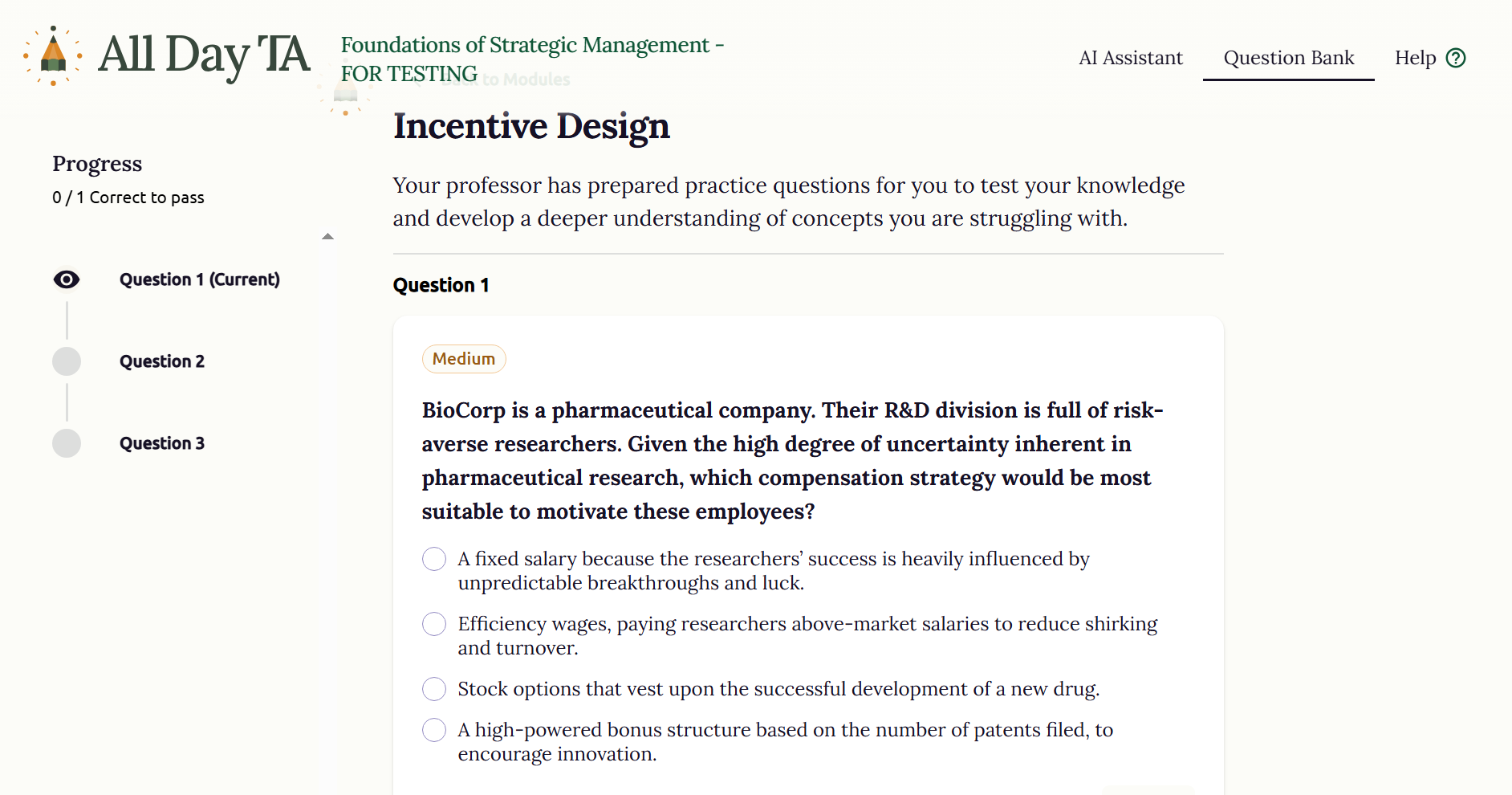This screenshot has height=795, width=1512.
Task: Click the Question 1 (Current) progress entry
Action: [199, 279]
